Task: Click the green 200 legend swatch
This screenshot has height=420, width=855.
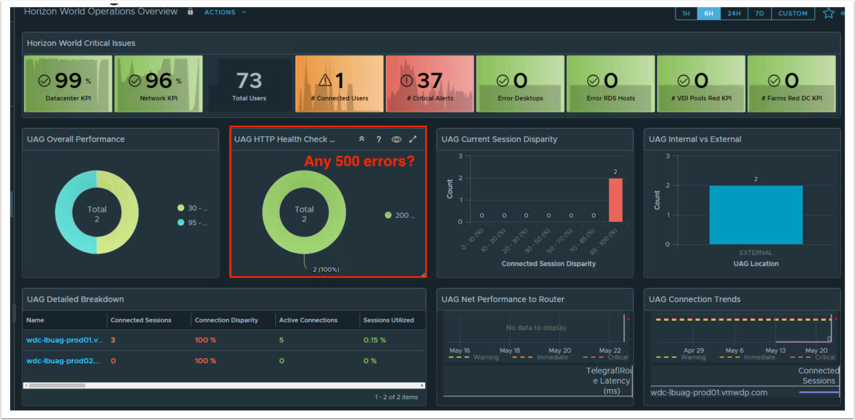Action: 388,215
